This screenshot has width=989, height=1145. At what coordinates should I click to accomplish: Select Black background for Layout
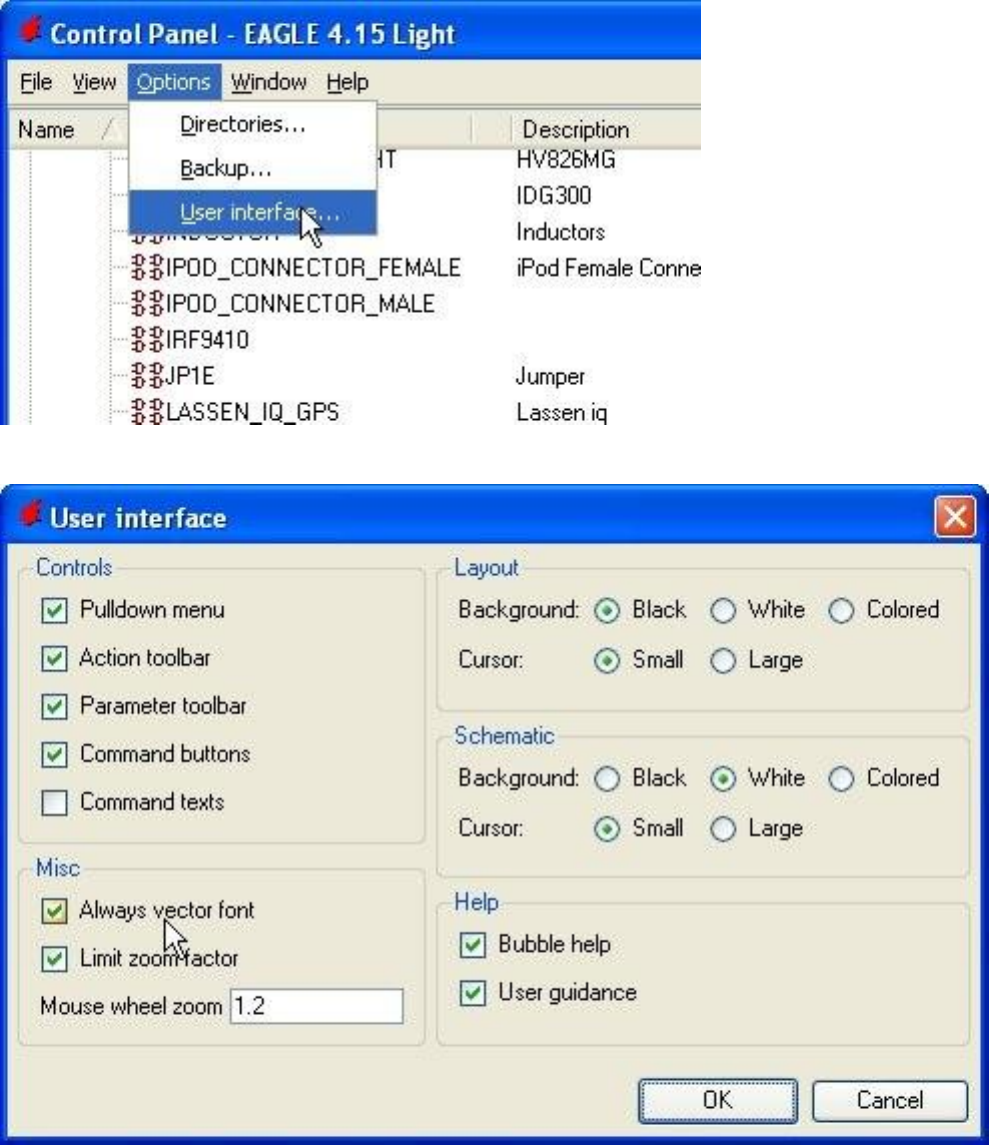pos(607,610)
